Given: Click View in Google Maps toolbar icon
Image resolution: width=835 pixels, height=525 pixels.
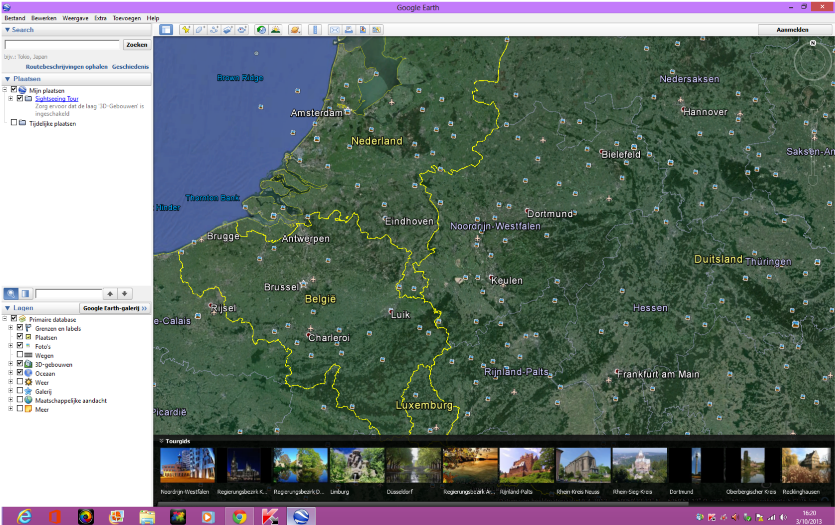Looking at the screenshot, I should click(x=376, y=30).
